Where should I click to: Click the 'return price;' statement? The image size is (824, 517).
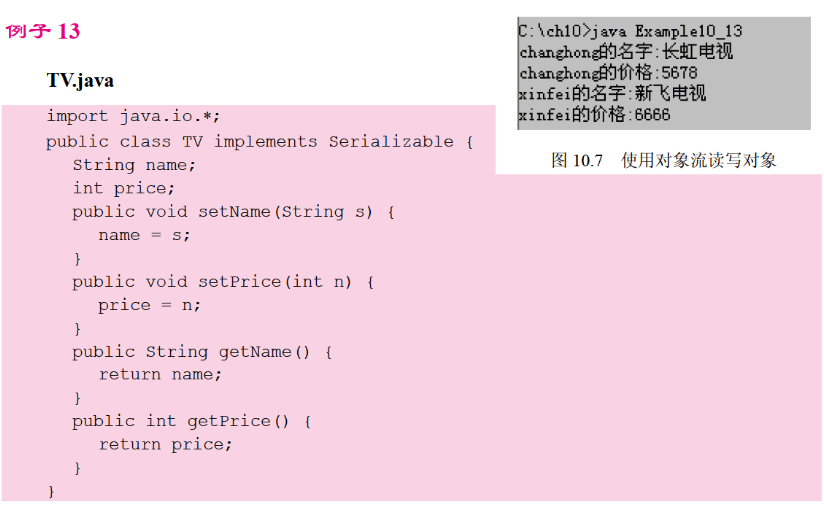click(165, 444)
